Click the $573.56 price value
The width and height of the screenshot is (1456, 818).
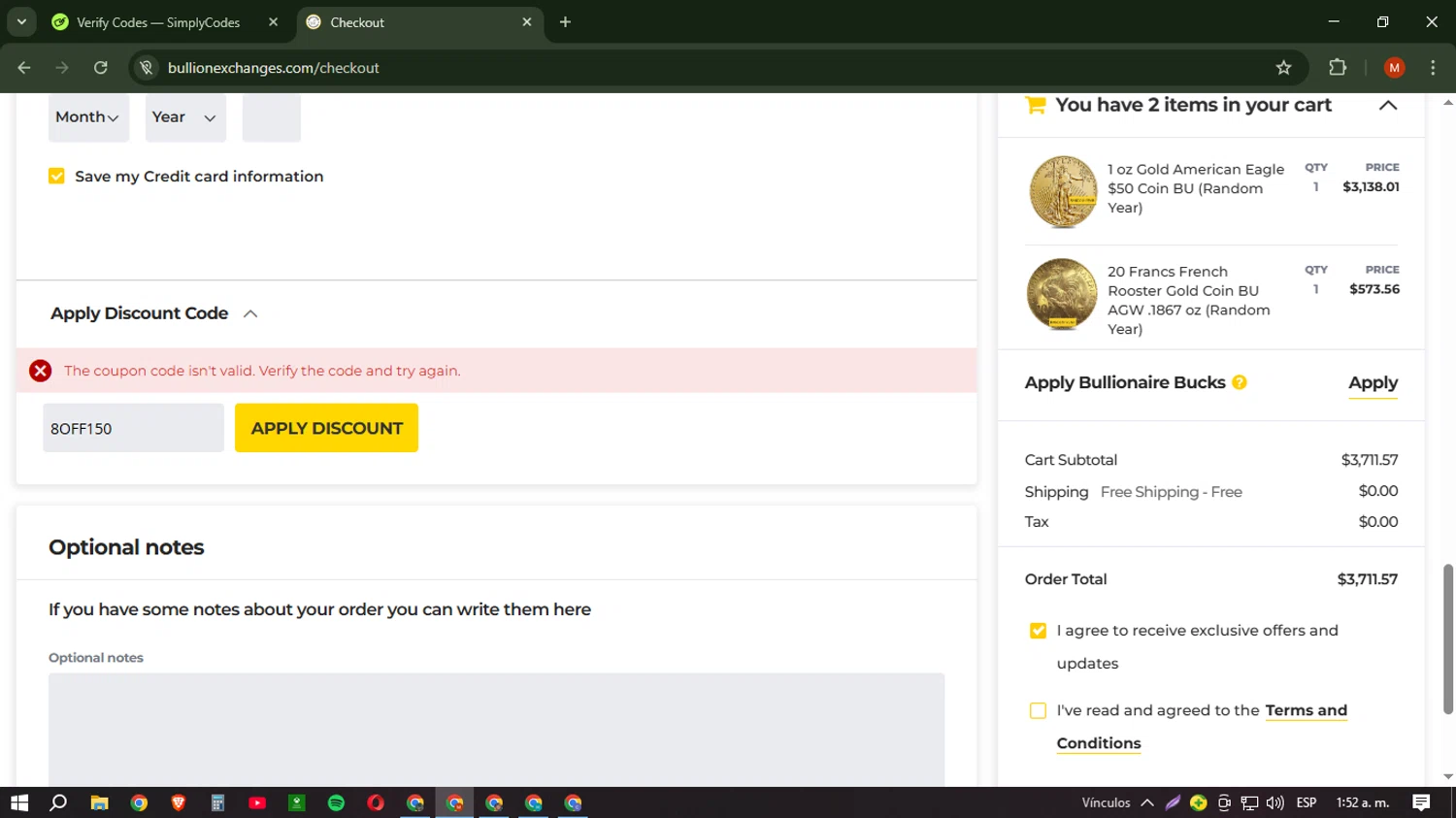pos(1374,289)
